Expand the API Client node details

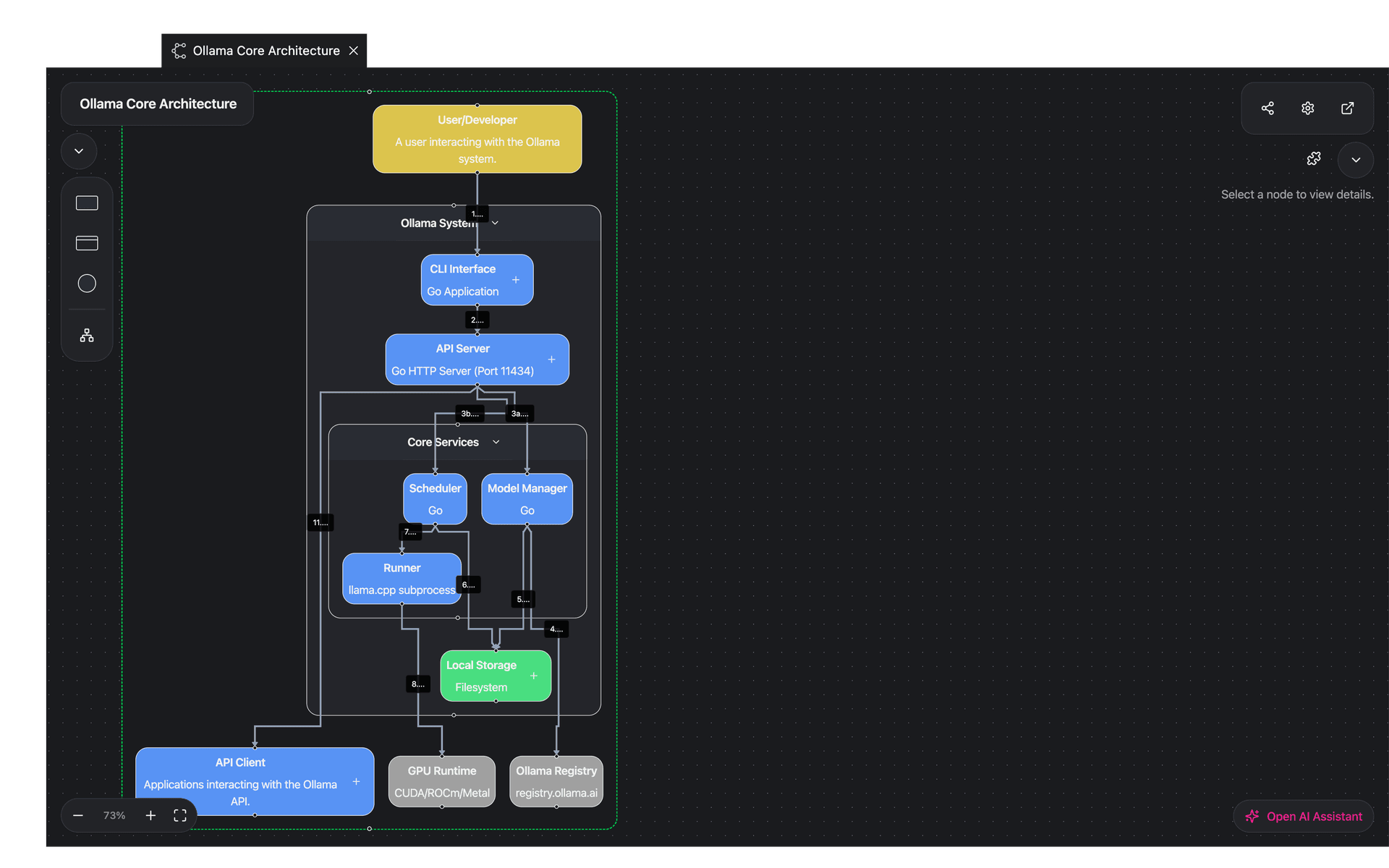(356, 781)
